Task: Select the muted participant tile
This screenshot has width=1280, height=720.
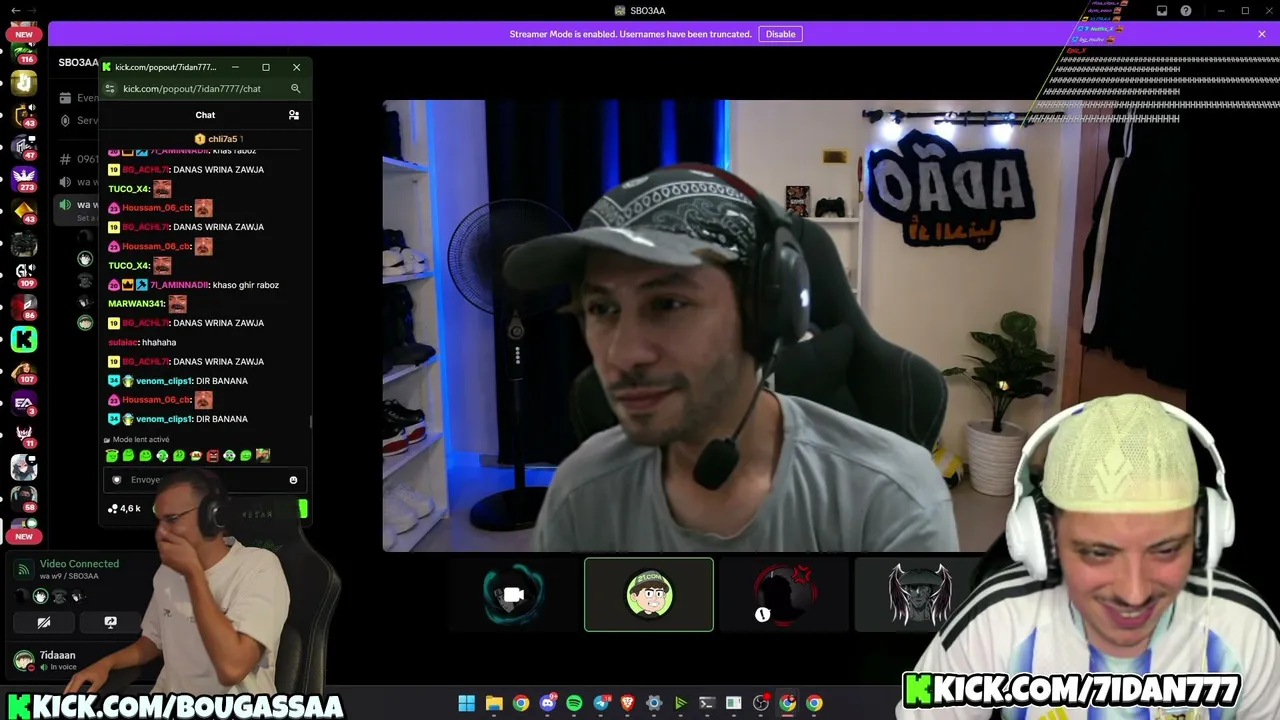Action: (784, 595)
